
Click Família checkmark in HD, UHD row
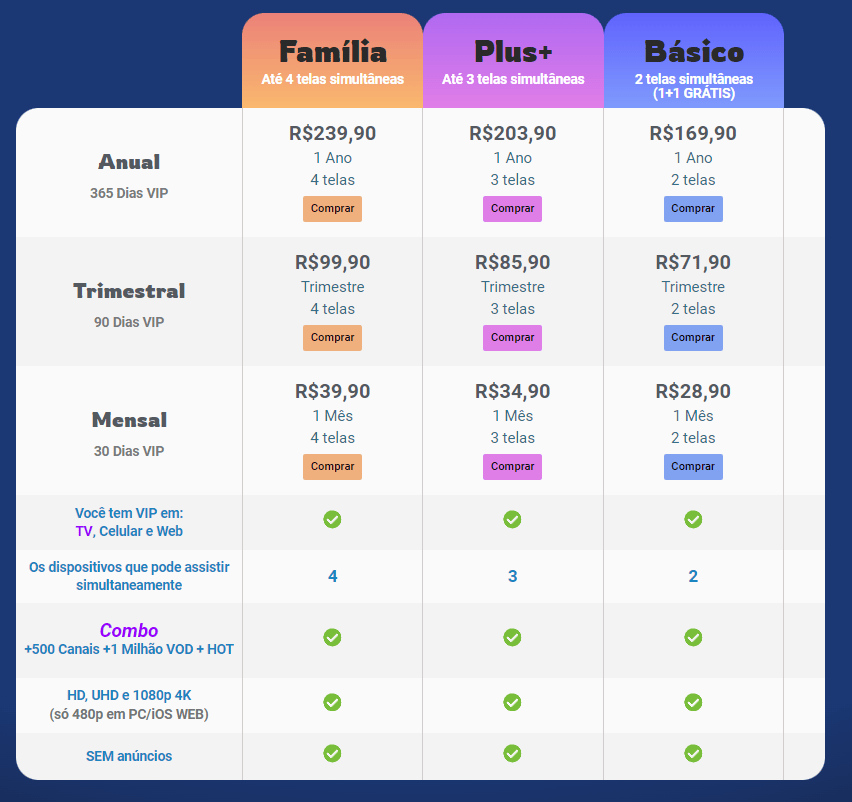(x=332, y=702)
